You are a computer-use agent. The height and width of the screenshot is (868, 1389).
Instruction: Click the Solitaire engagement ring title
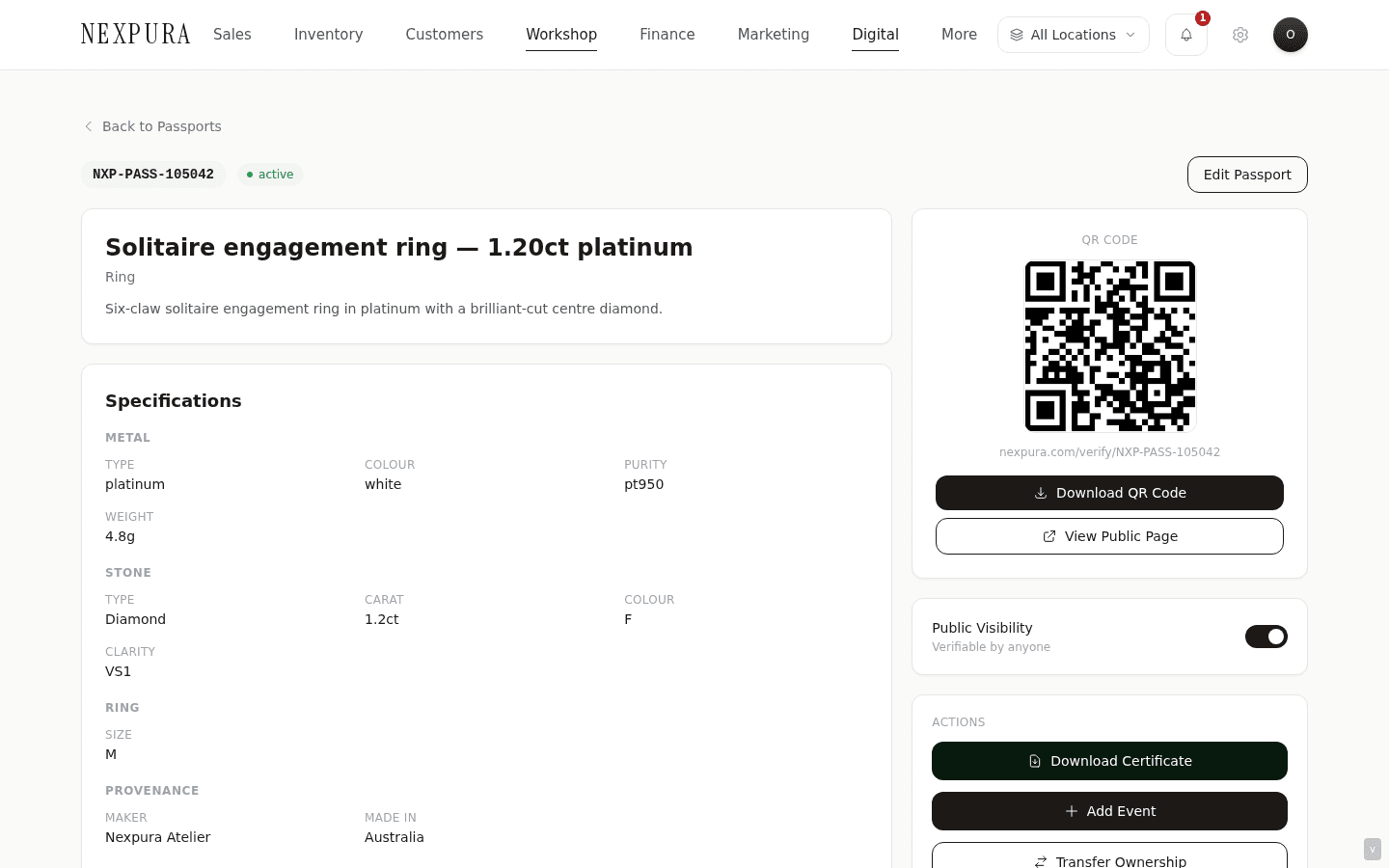click(398, 247)
